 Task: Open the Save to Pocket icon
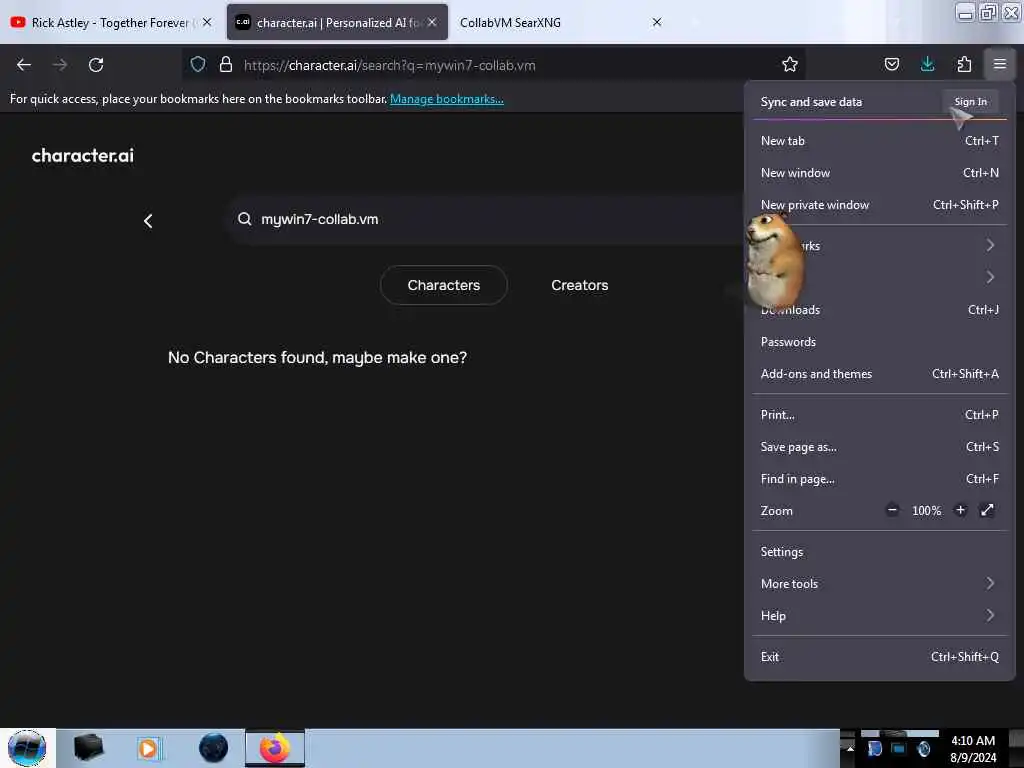pos(891,65)
